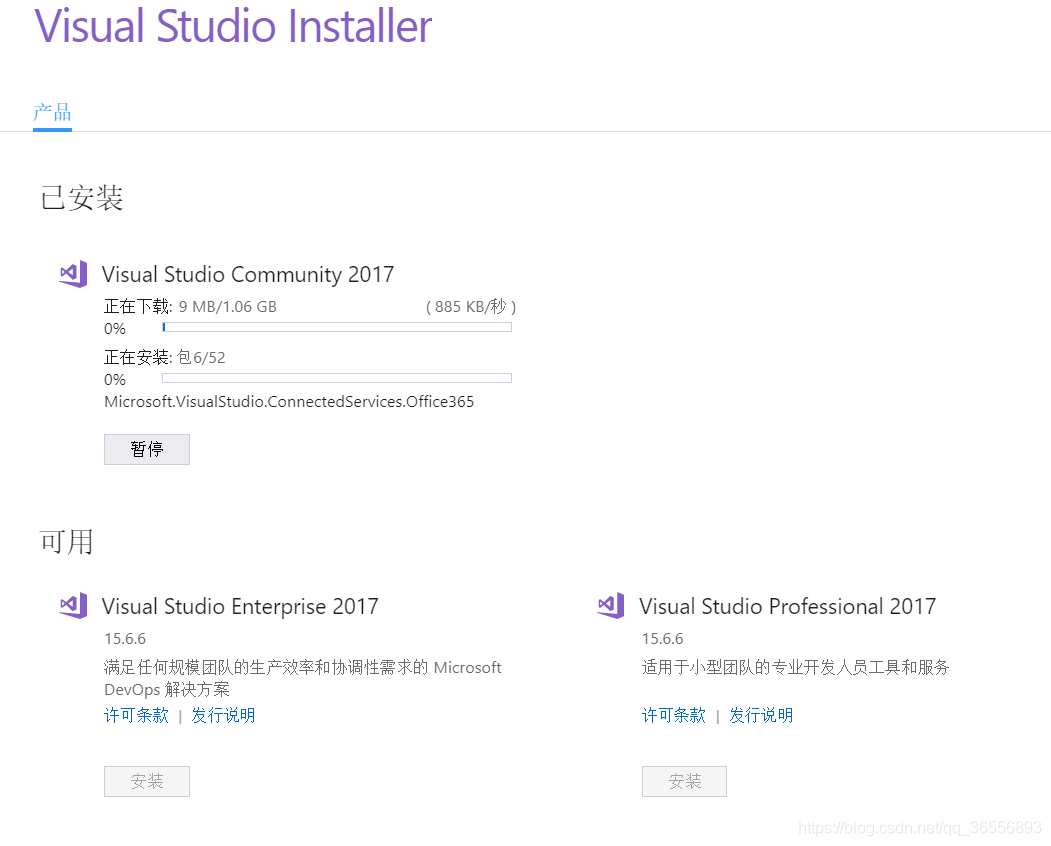
Task: Click the Visual Studio Installer title
Action: [x=233, y=26]
